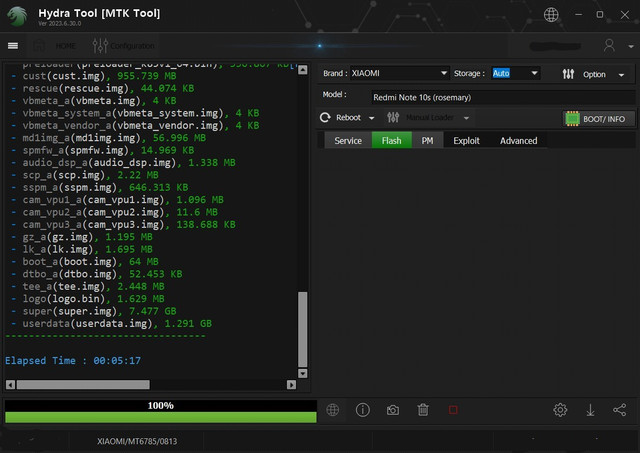
Task: Click log scroll right arrow
Action: [291, 384]
